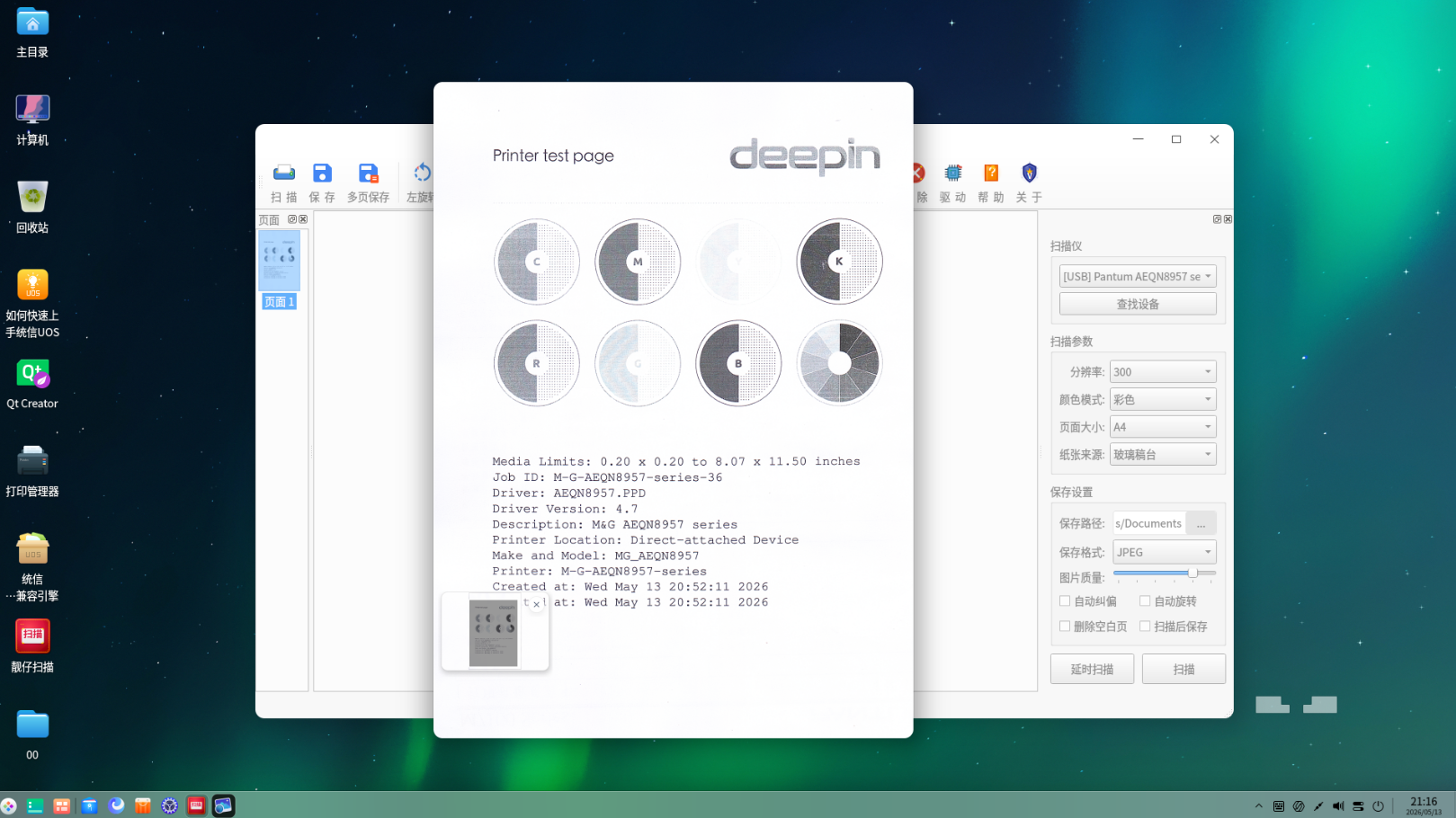The height and width of the screenshot is (818, 1456).
Task: Float the 页面 panel using its detach icon
Action: point(292,219)
